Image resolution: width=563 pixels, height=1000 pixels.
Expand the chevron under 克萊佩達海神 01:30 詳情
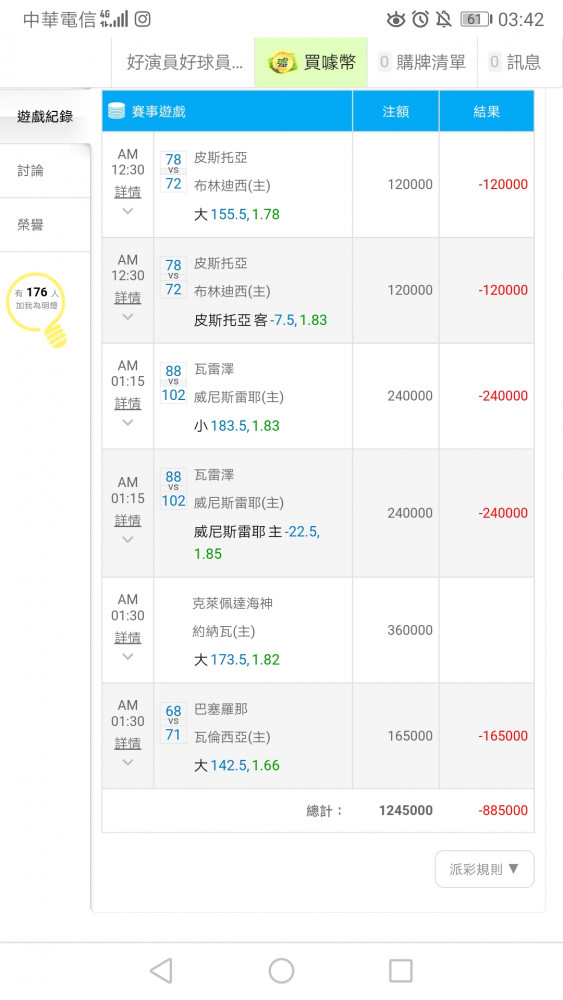128,656
